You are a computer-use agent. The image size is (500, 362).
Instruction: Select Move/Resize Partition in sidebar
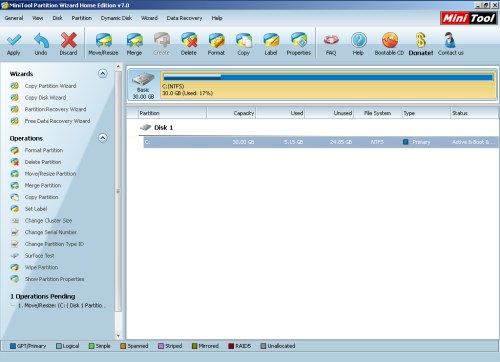pyautogui.click(x=50, y=174)
